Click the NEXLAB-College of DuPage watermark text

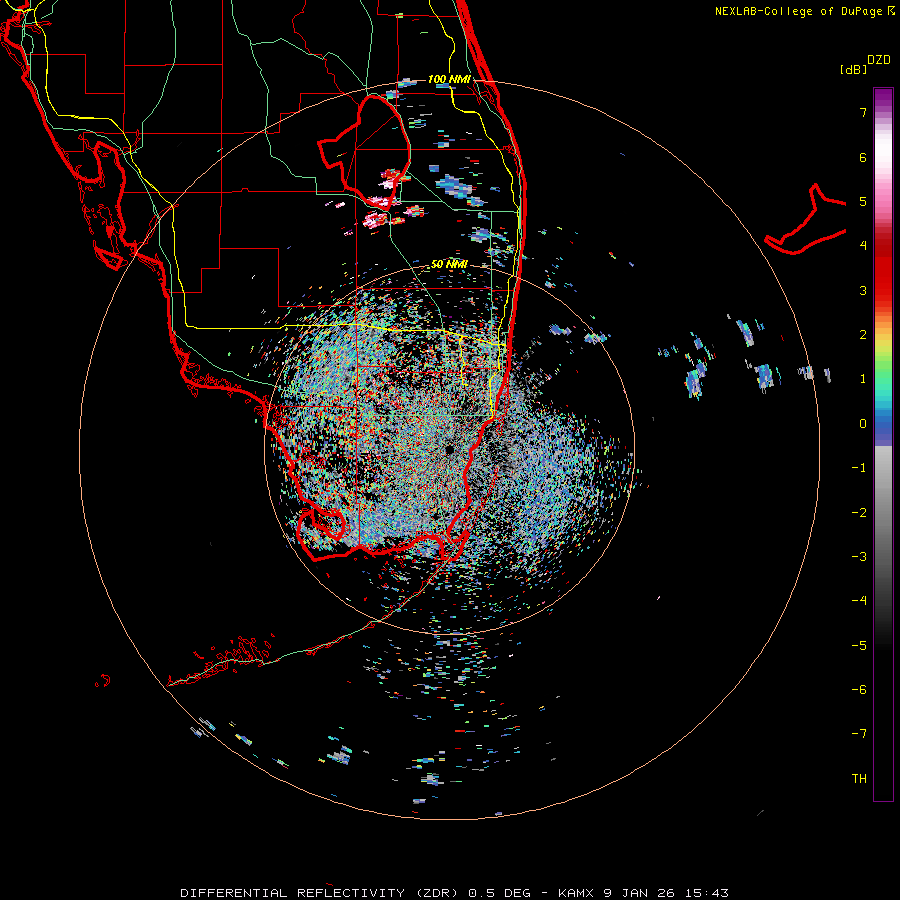tap(804, 11)
